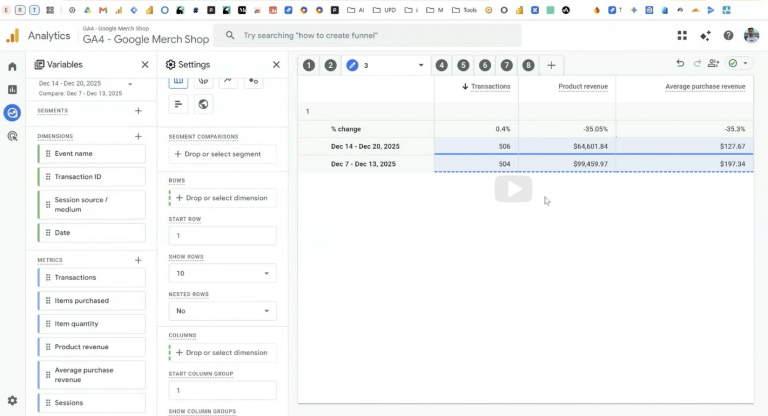Select the line chart visualization icon
This screenshot has height=416, width=768.
click(228, 81)
